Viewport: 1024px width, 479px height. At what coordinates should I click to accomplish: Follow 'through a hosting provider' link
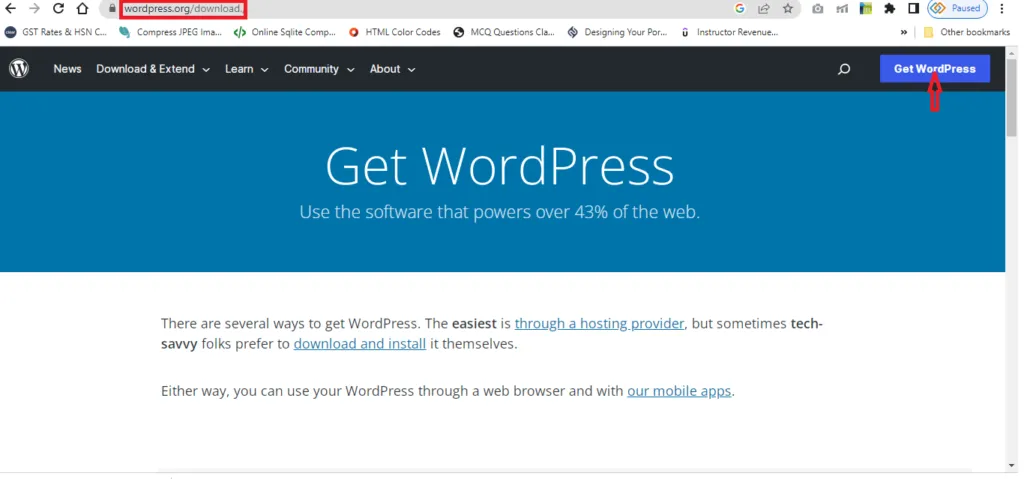point(600,323)
